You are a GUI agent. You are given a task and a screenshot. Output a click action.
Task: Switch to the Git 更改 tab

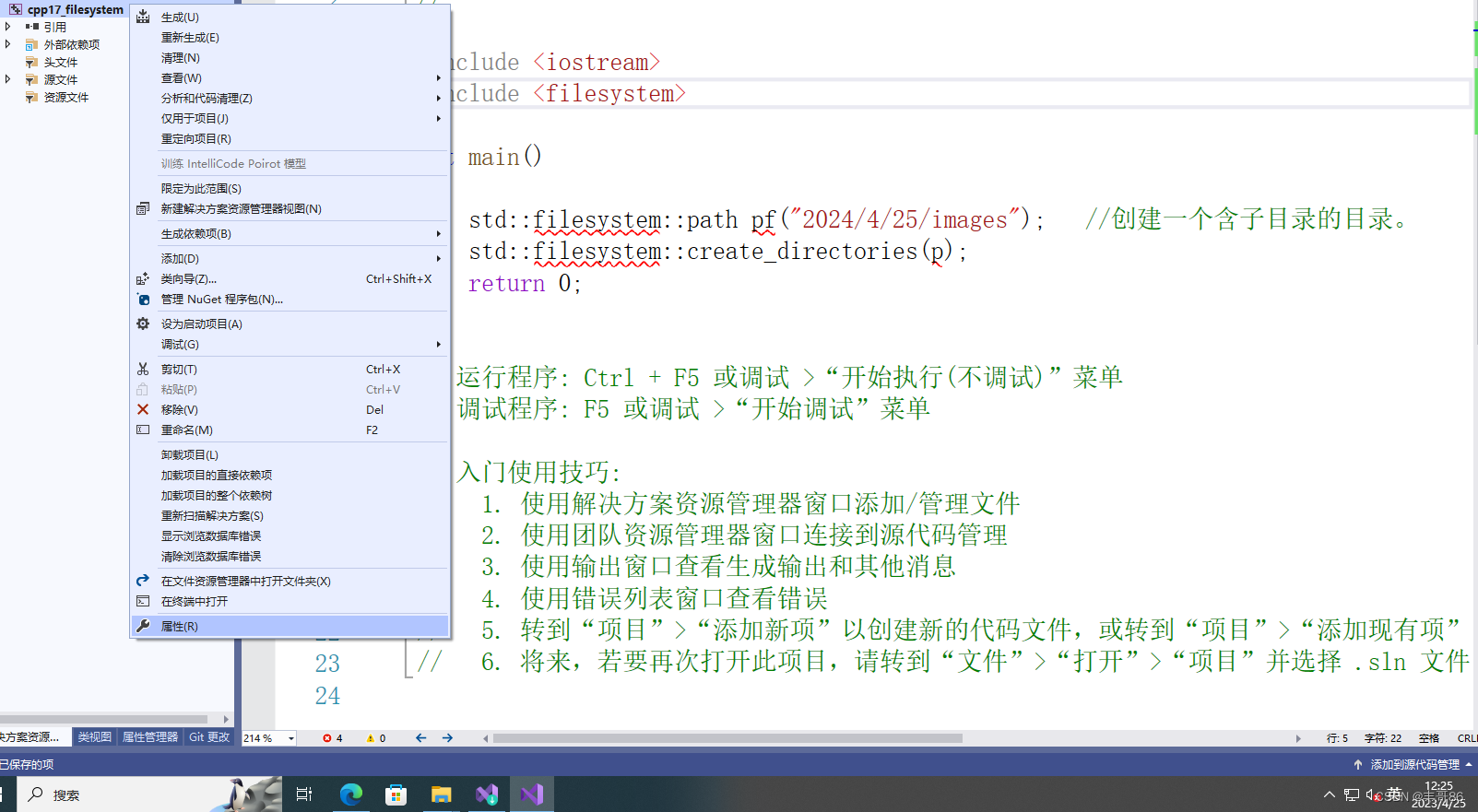point(209,737)
